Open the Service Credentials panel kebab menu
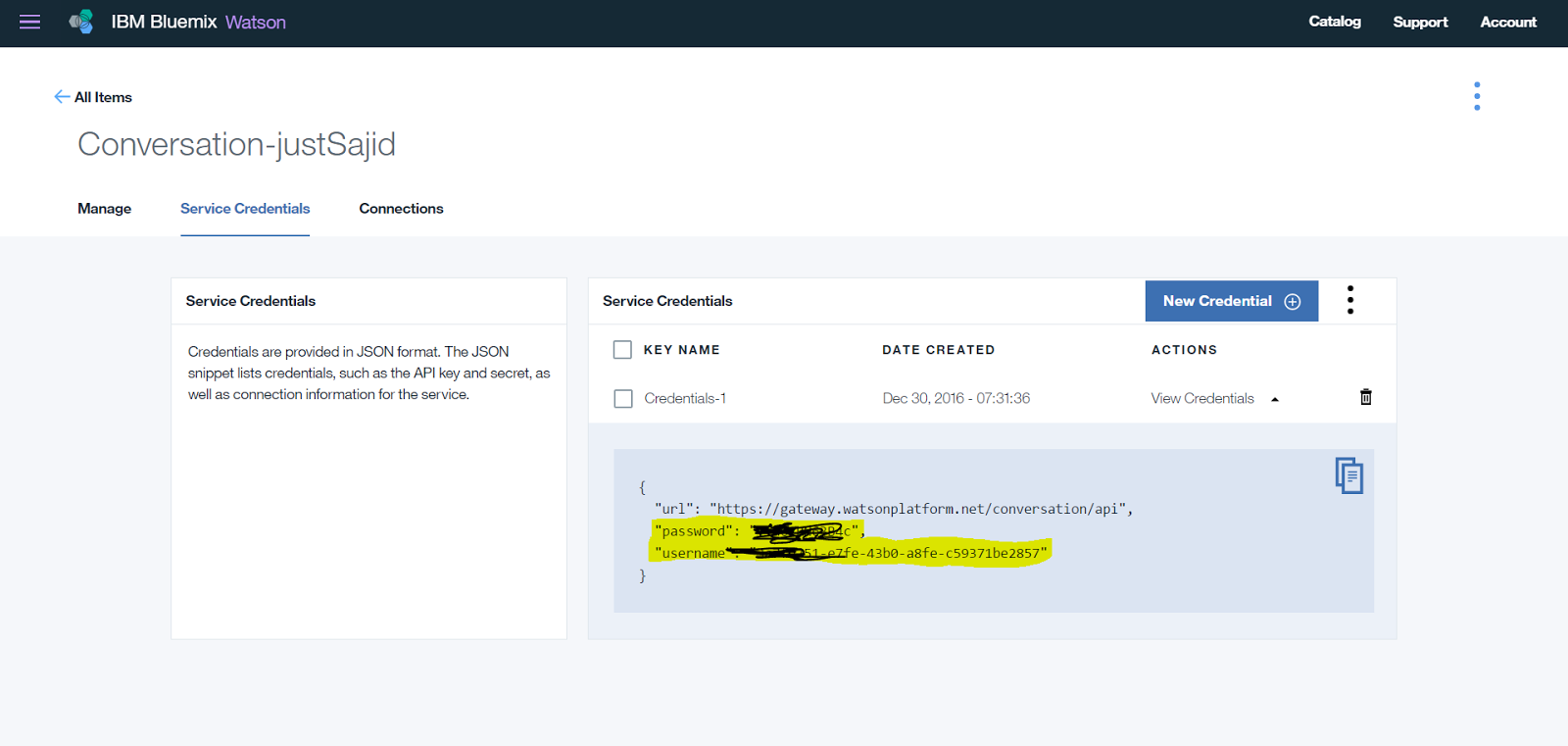This screenshot has width=1568, height=746. [x=1350, y=300]
